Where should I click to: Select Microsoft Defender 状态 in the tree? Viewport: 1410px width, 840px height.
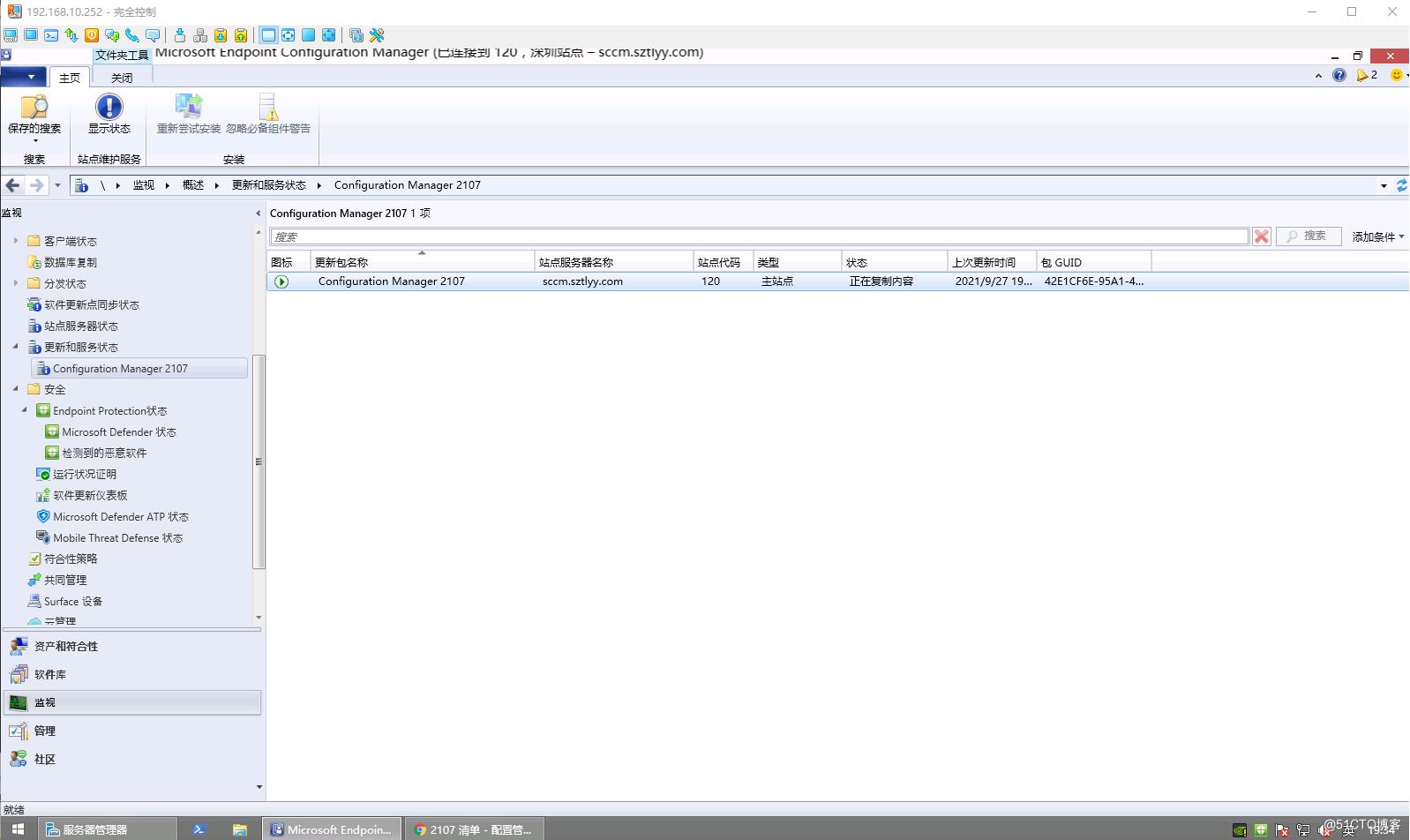coord(118,432)
